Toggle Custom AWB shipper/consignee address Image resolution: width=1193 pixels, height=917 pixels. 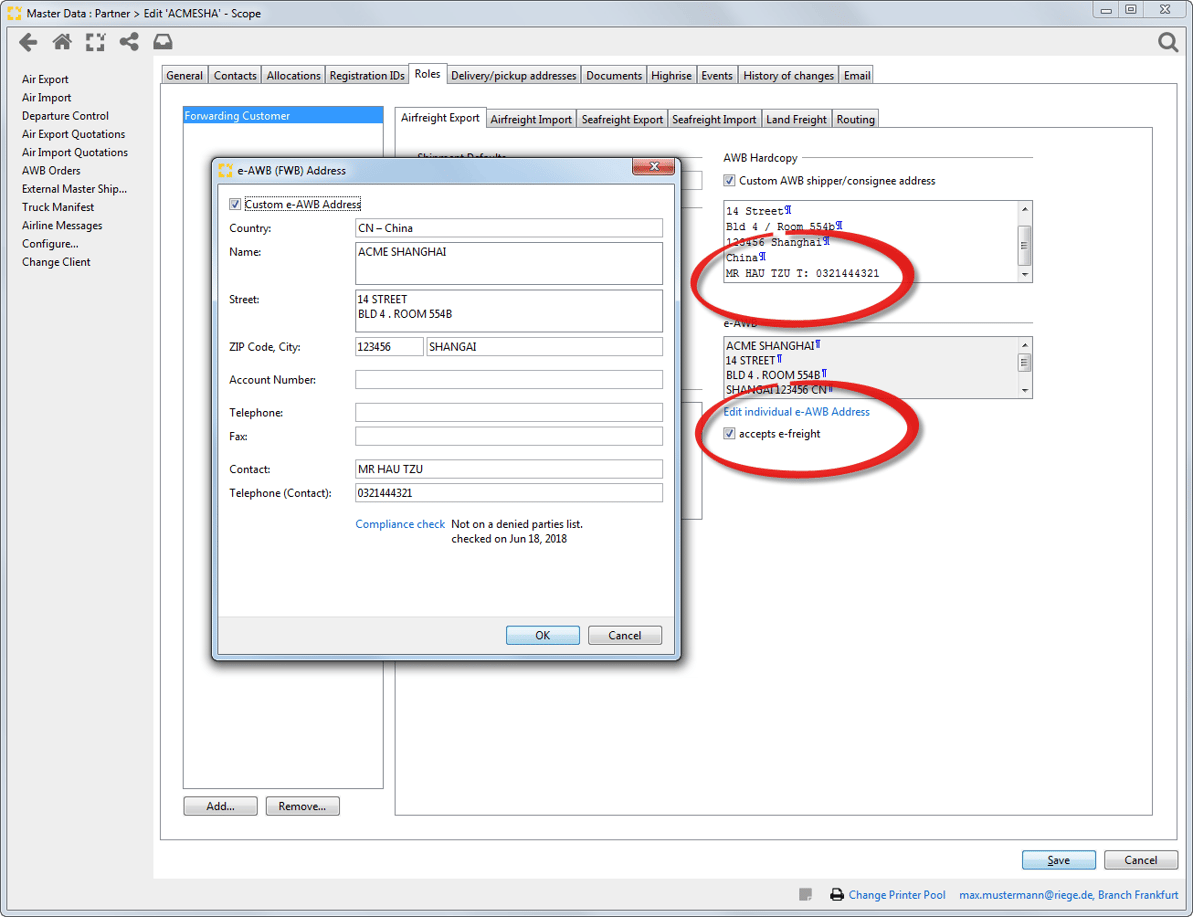click(730, 181)
